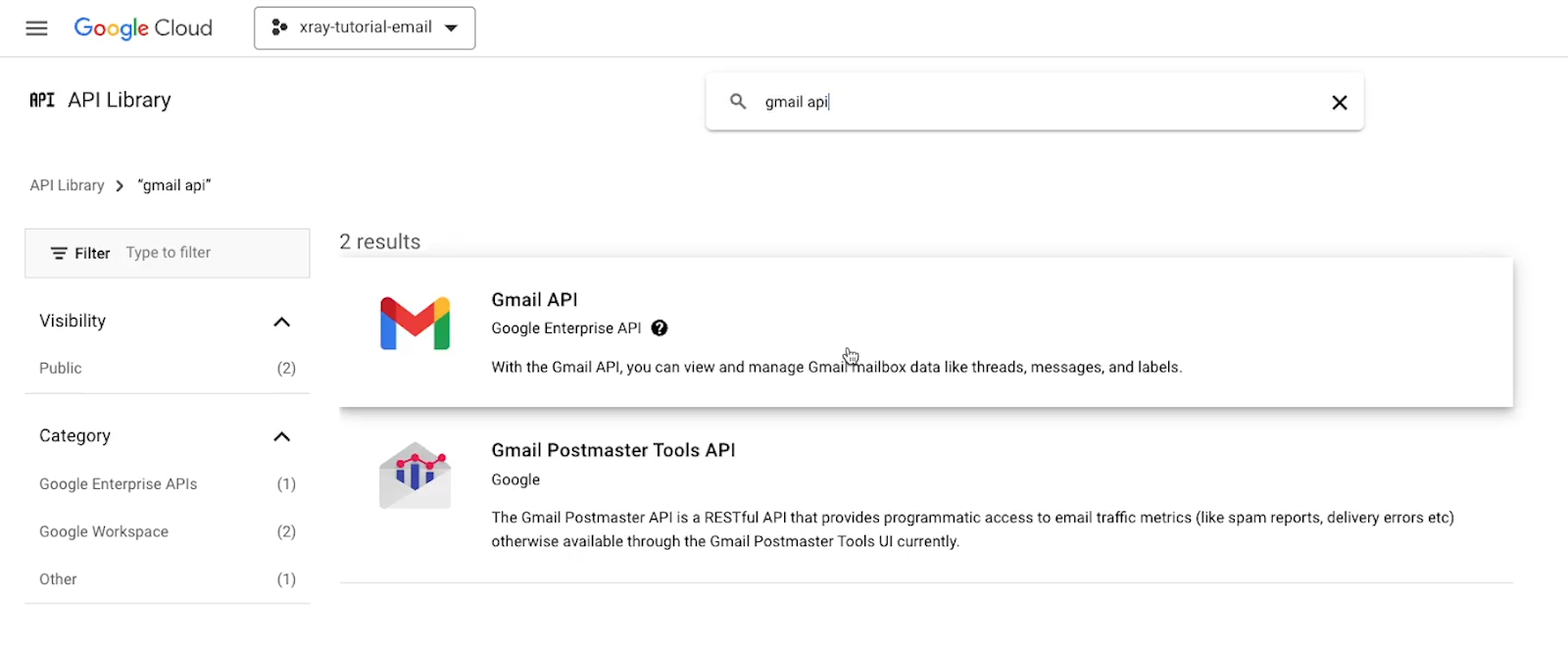Click the Gmail logo icon
The height and width of the screenshot is (652, 1568).
click(x=415, y=323)
